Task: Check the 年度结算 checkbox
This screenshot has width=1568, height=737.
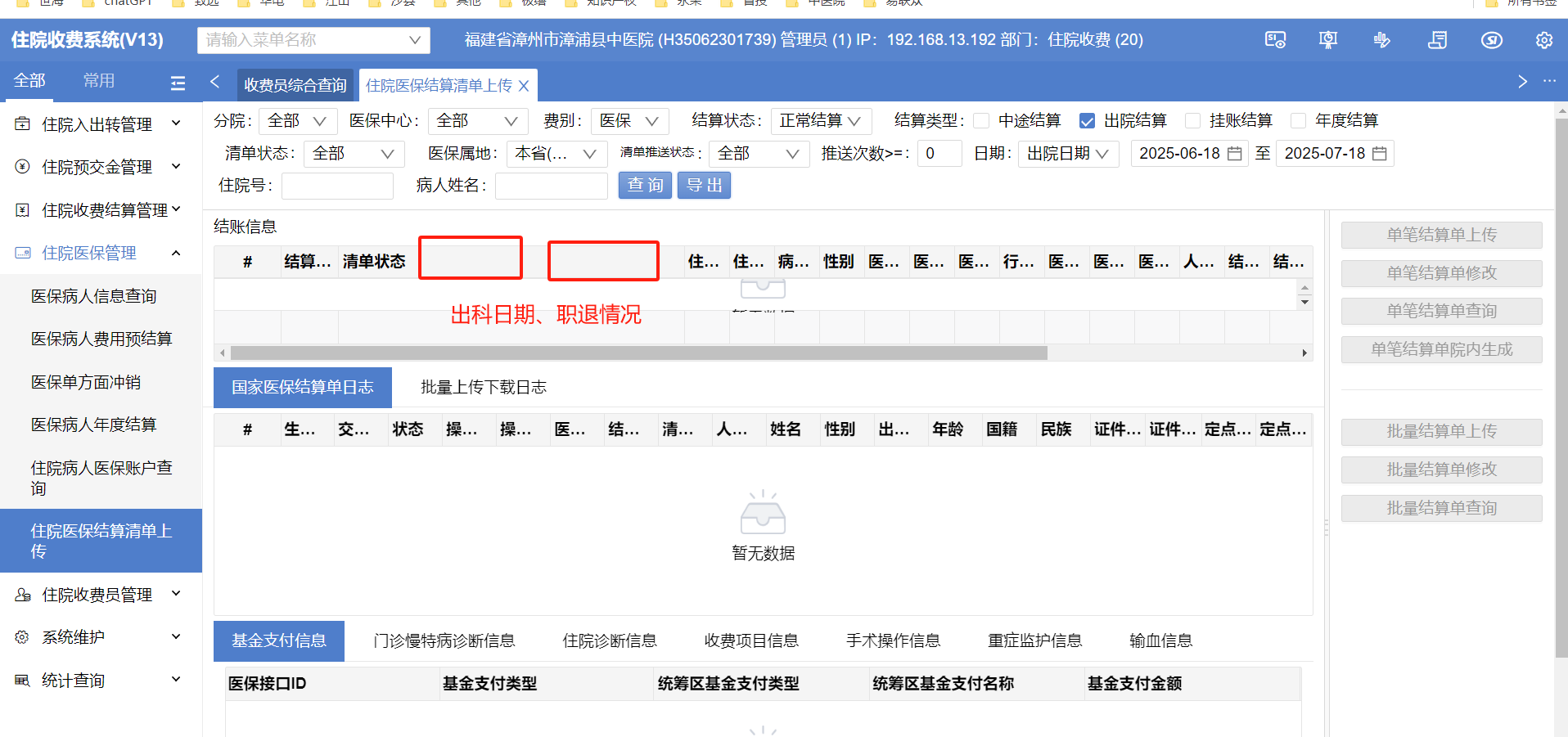Action: [1298, 121]
